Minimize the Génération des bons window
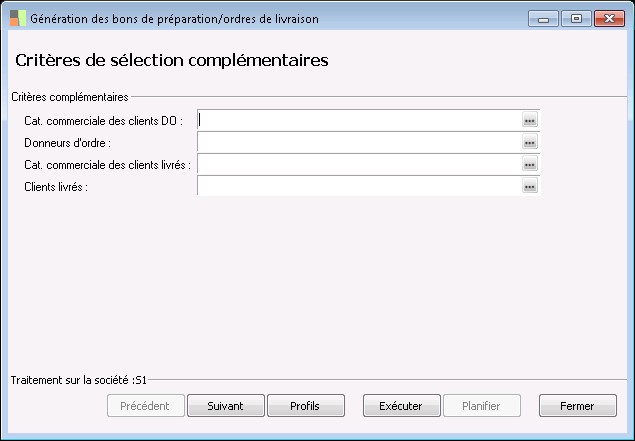635x441 pixels. 543,18
